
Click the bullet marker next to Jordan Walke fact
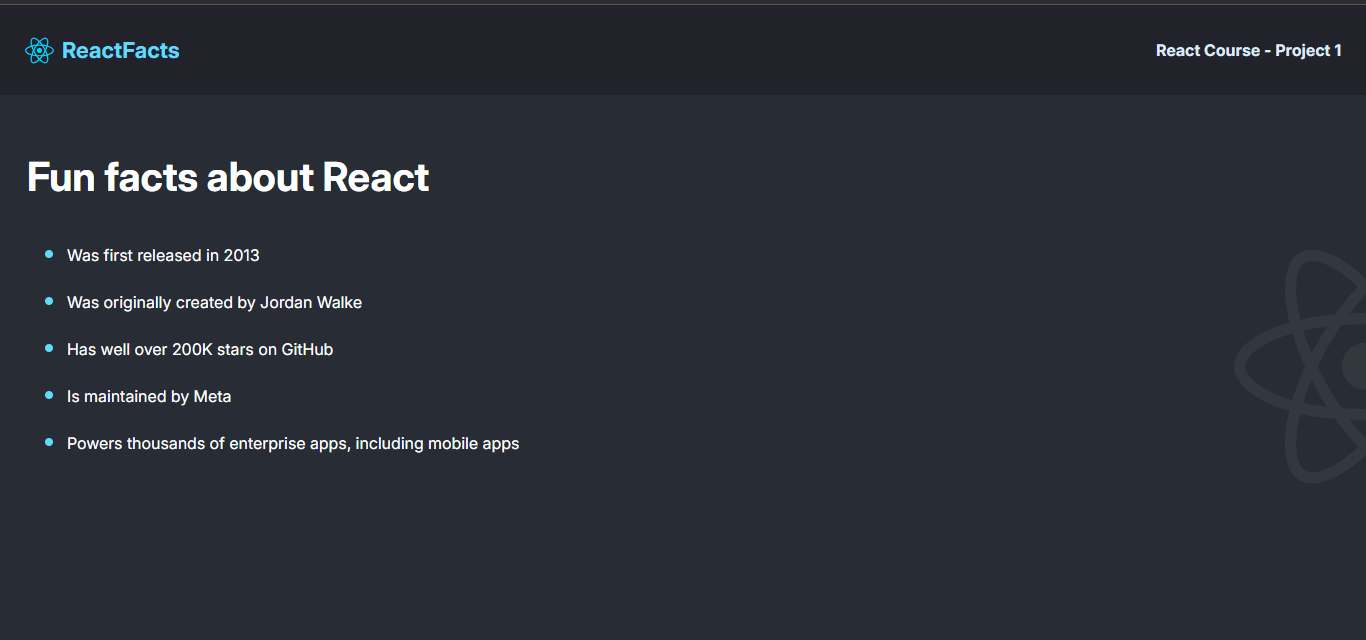[47, 302]
